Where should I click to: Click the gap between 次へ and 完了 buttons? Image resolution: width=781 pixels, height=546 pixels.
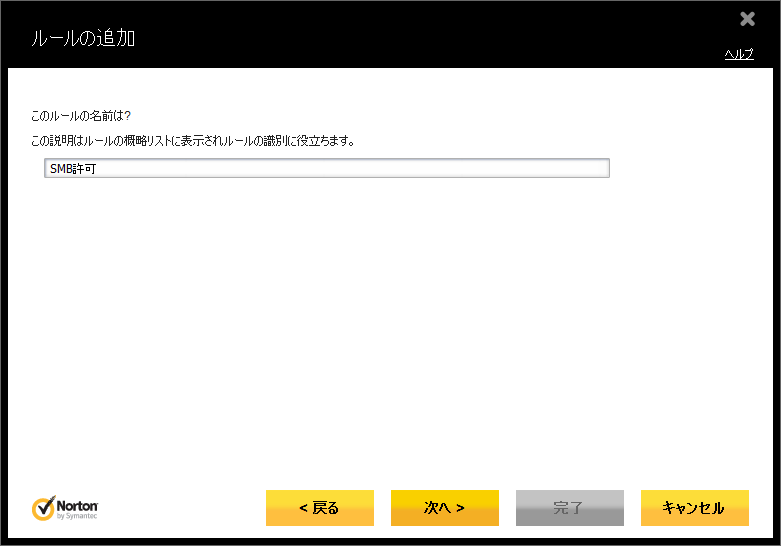tap(507, 508)
